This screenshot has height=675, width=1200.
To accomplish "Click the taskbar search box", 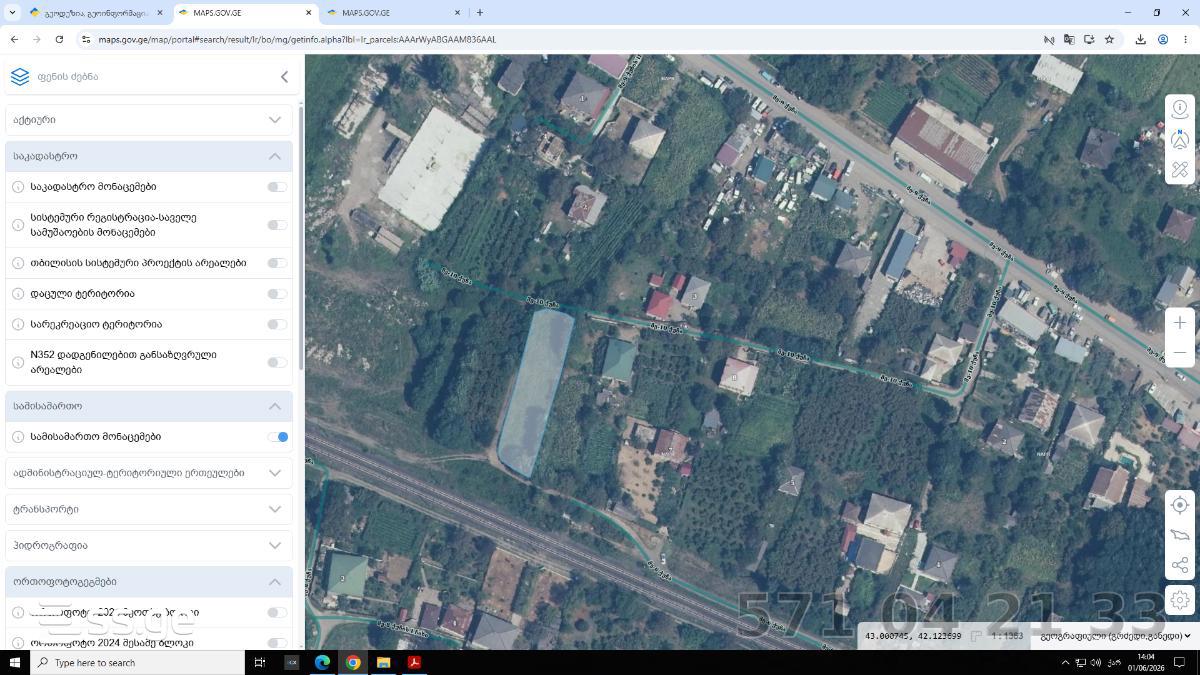I will (137, 662).
